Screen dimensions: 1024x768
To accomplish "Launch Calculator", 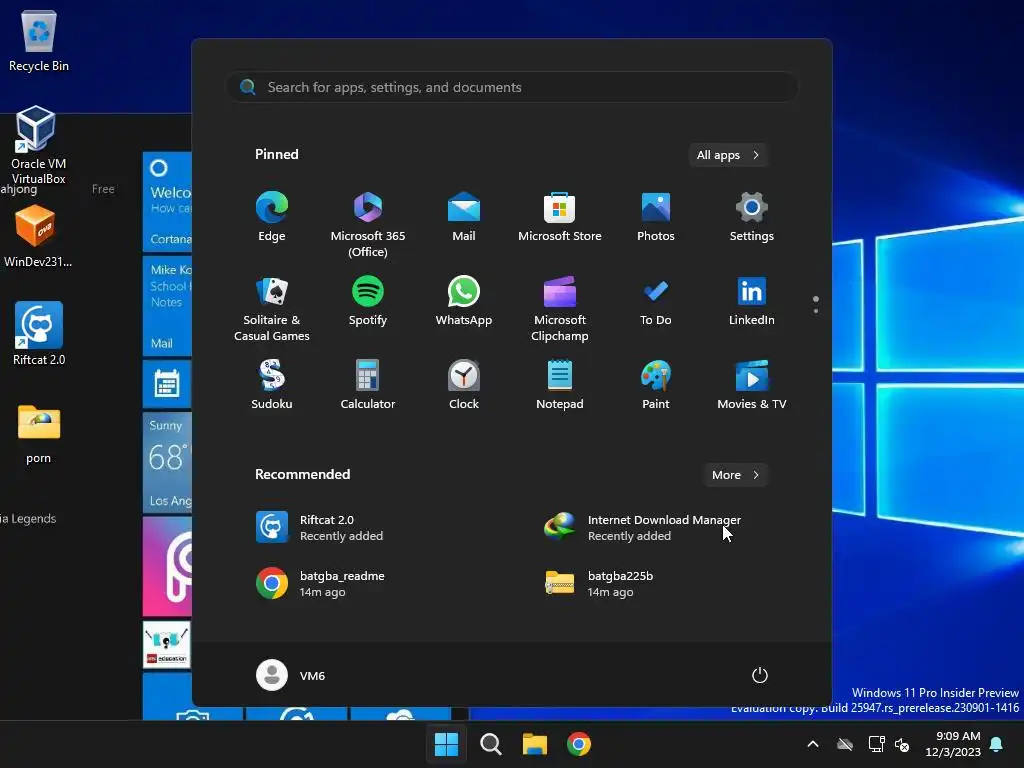I will coord(368,385).
